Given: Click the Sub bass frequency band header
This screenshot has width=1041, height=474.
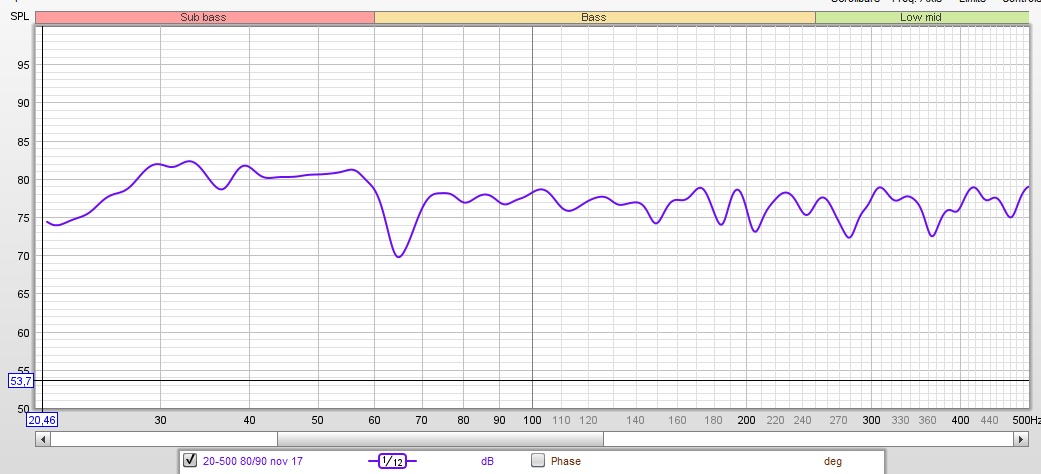Looking at the screenshot, I should tap(204, 17).
